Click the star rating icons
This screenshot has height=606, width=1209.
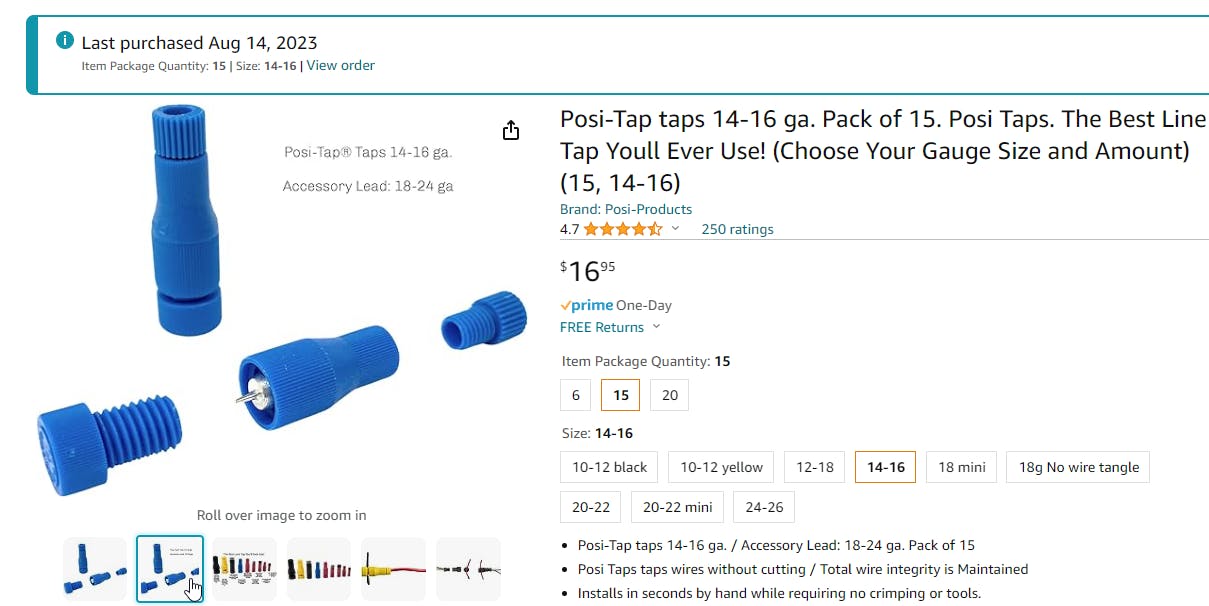point(622,229)
